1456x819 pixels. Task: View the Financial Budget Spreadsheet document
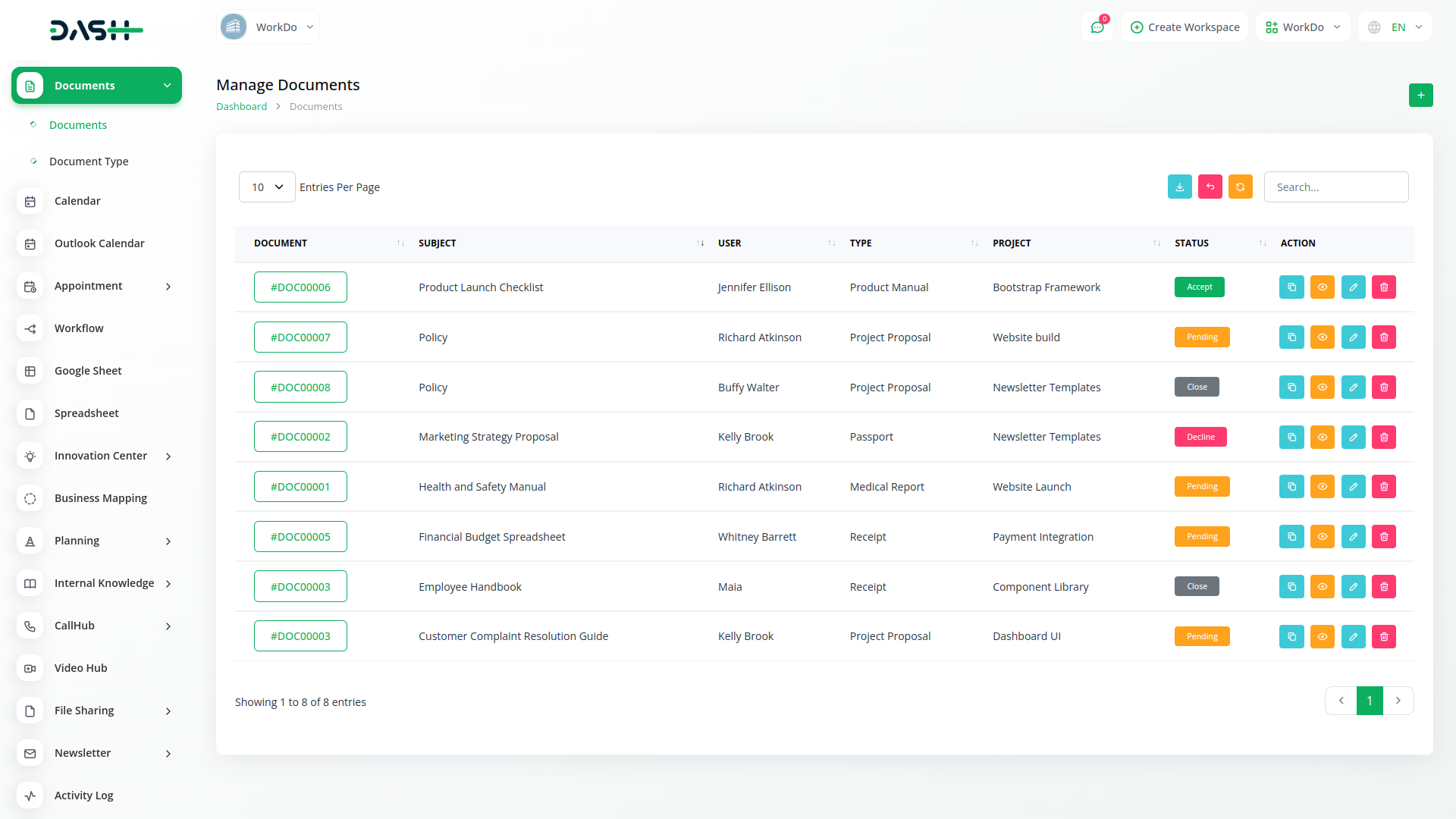(x=1323, y=536)
